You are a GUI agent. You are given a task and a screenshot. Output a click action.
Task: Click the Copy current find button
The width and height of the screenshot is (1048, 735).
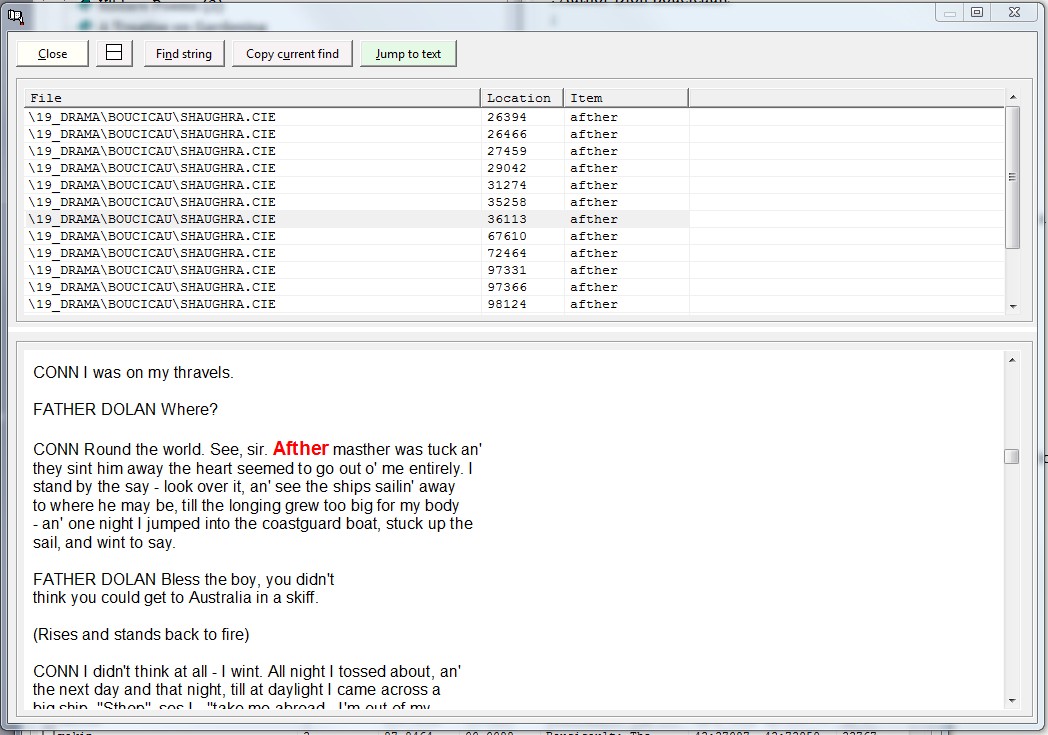coord(292,54)
